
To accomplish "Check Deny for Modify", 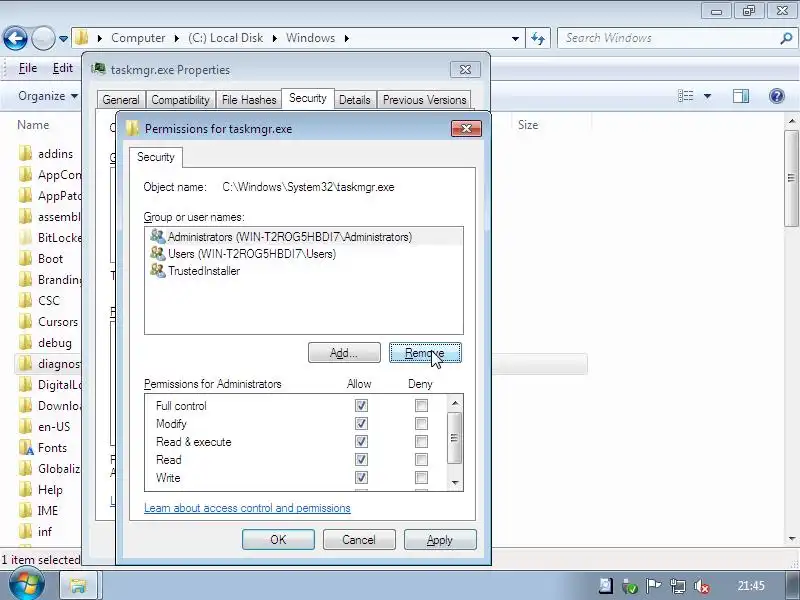I will pos(421,423).
